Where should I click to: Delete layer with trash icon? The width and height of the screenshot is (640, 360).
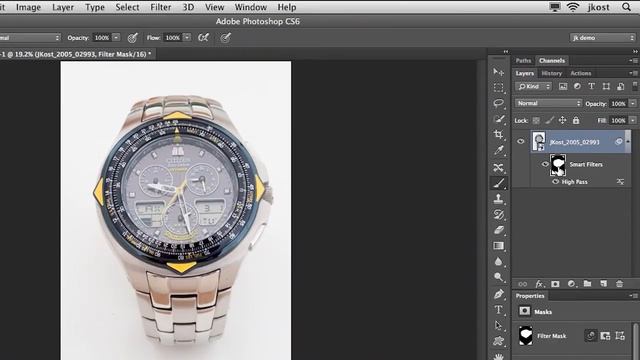[619, 284]
